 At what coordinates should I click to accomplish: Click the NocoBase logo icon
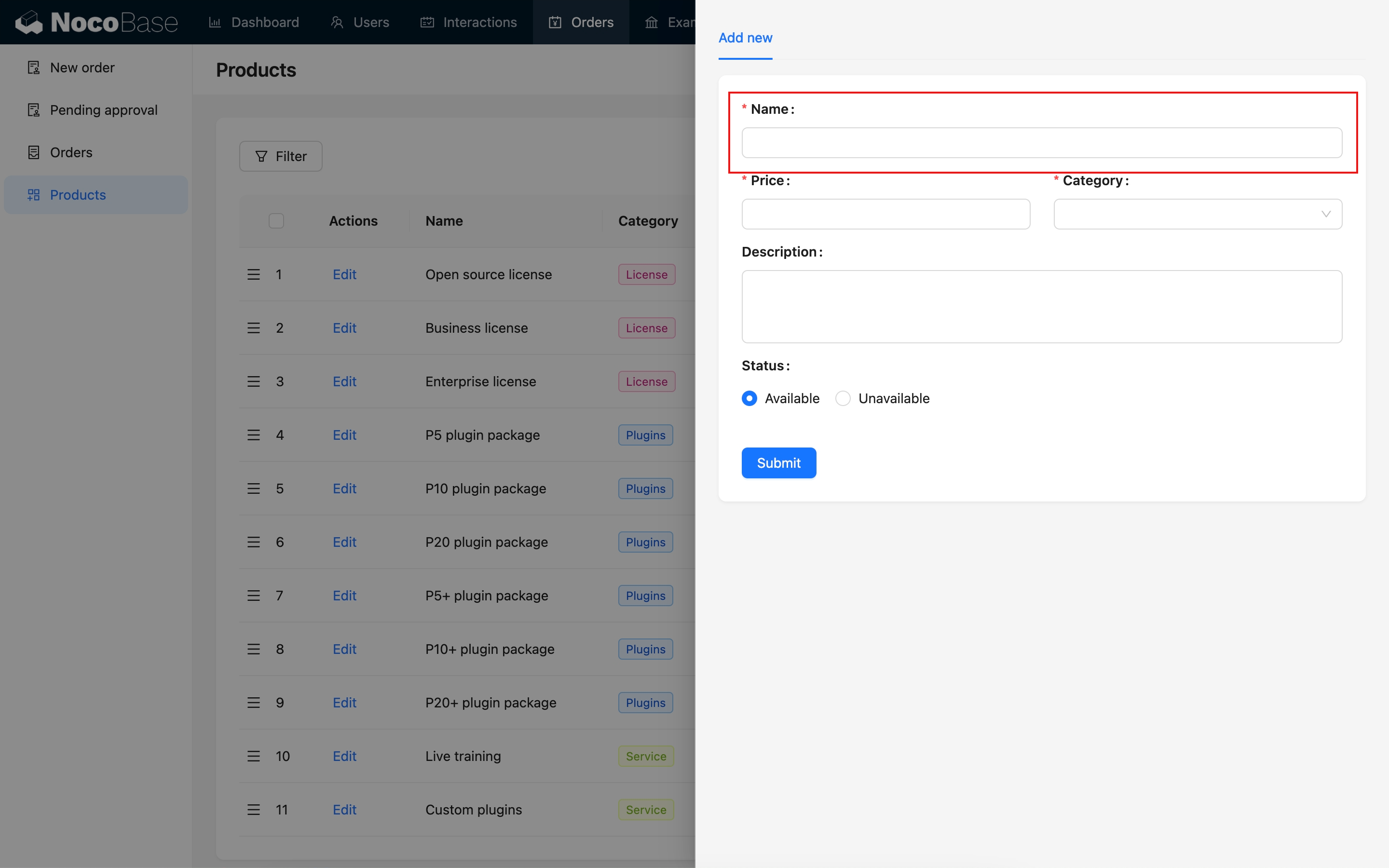click(29, 22)
